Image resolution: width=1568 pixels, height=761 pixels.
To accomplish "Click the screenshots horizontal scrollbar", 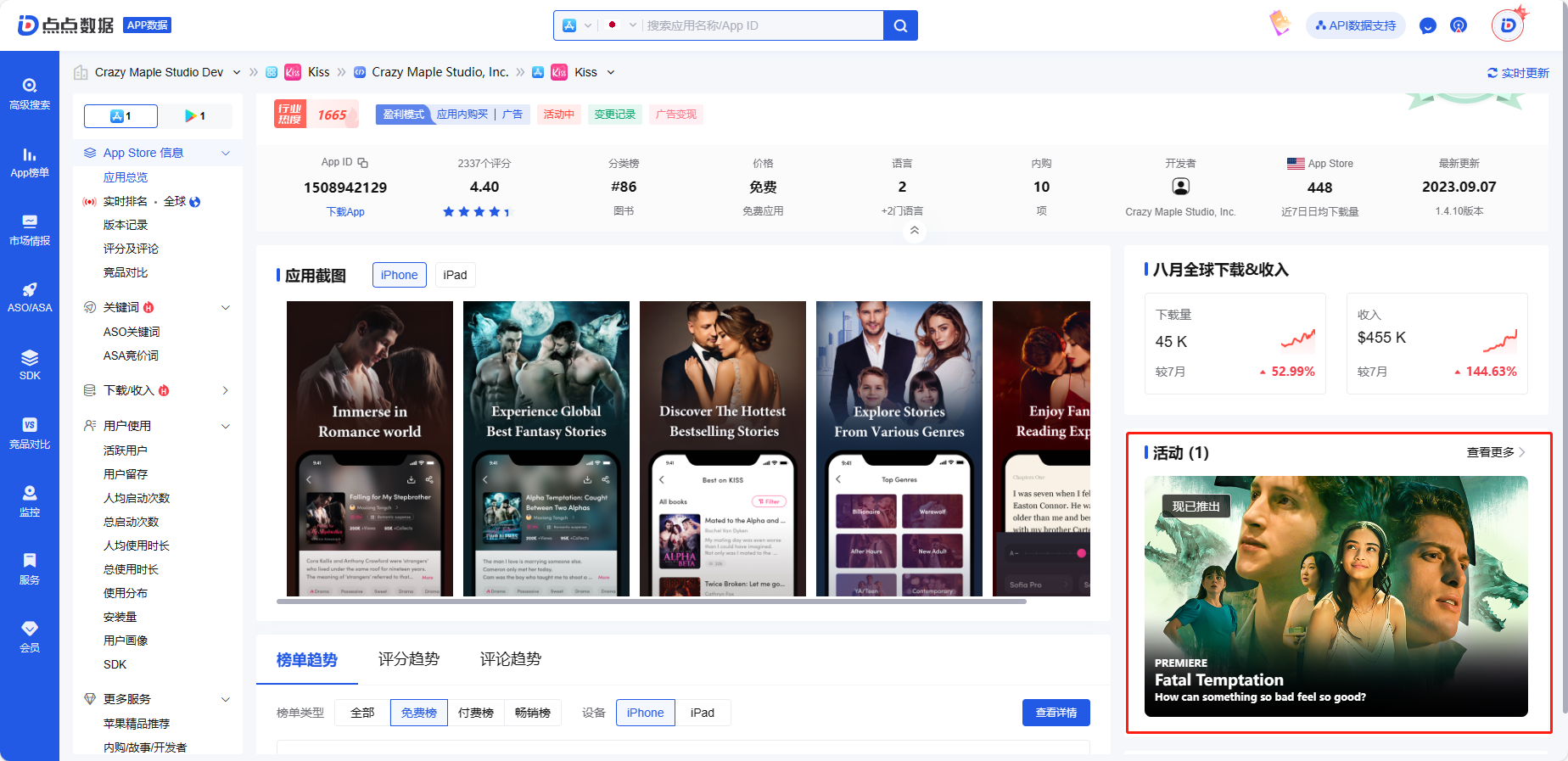I will 652,602.
